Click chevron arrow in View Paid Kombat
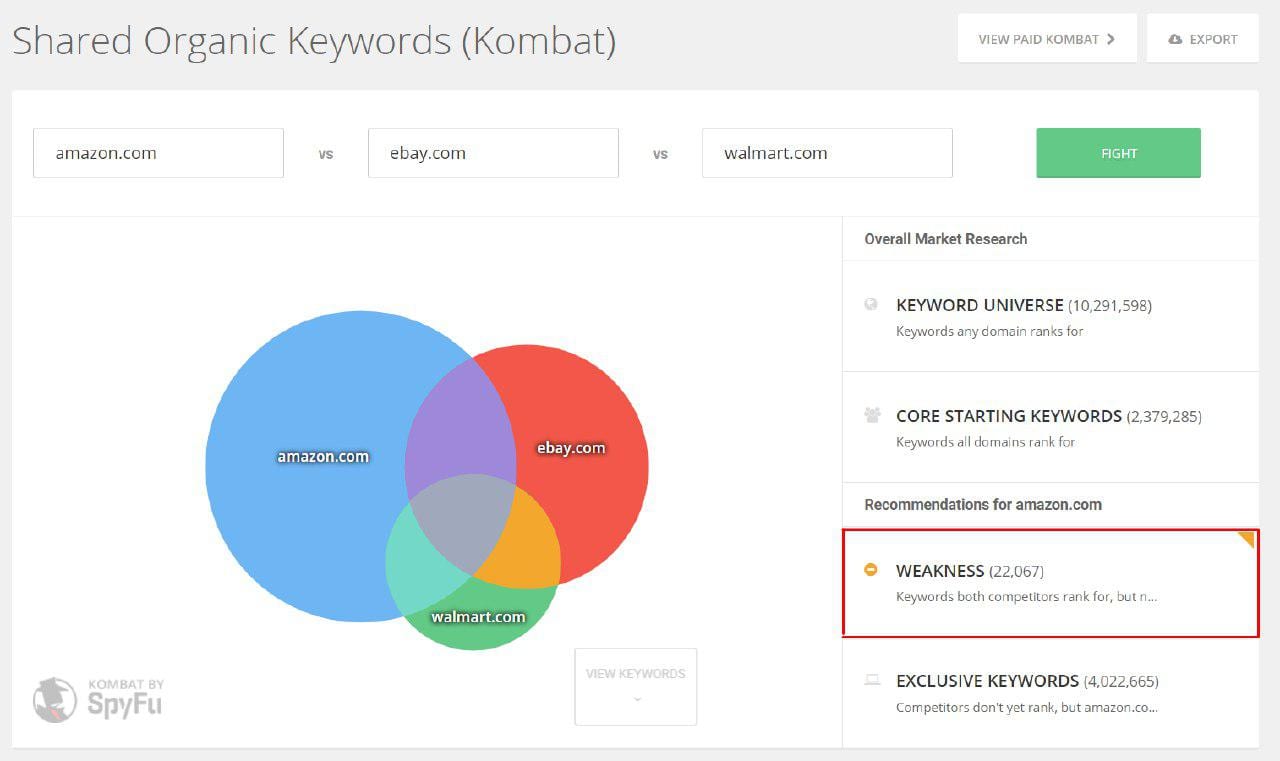Image resolution: width=1280 pixels, height=761 pixels. click(x=1111, y=40)
